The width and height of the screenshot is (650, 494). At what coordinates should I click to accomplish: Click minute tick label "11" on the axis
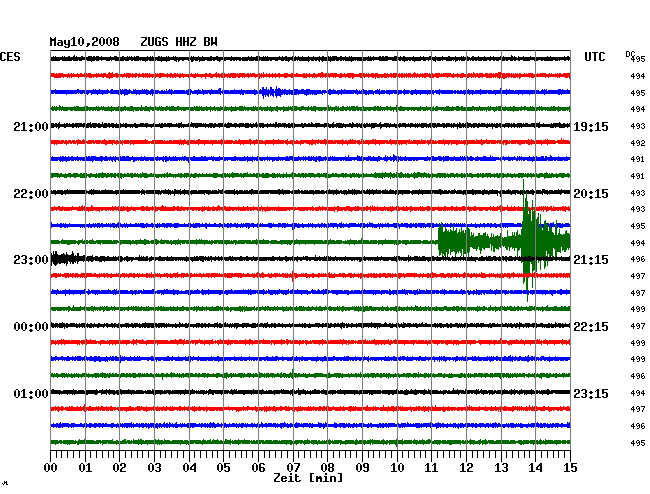coord(431,468)
